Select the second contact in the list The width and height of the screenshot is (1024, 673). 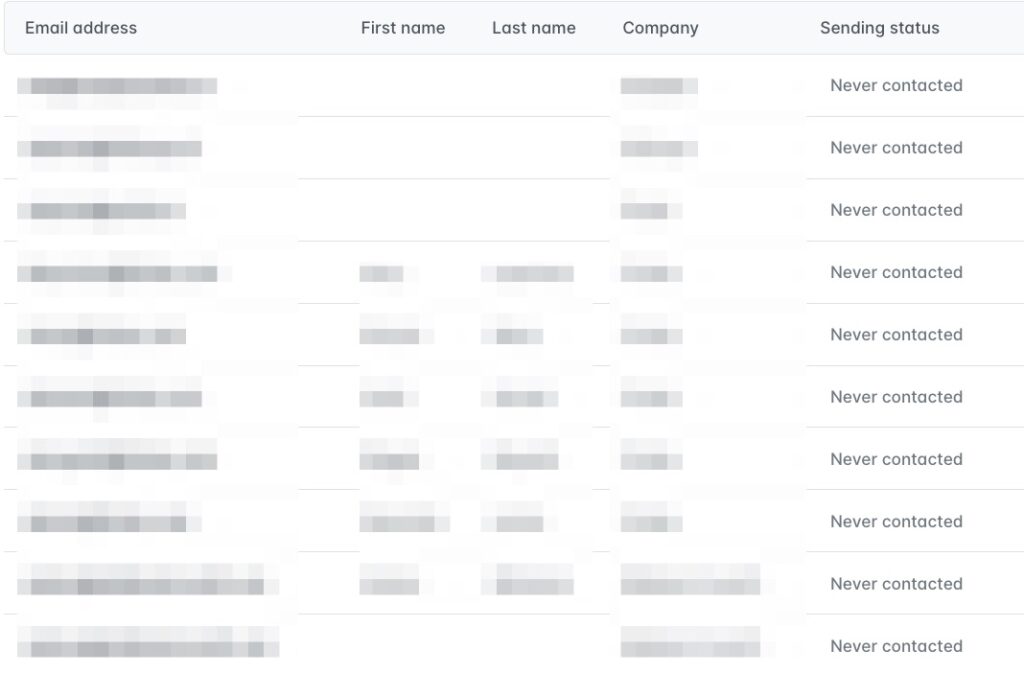400,148
